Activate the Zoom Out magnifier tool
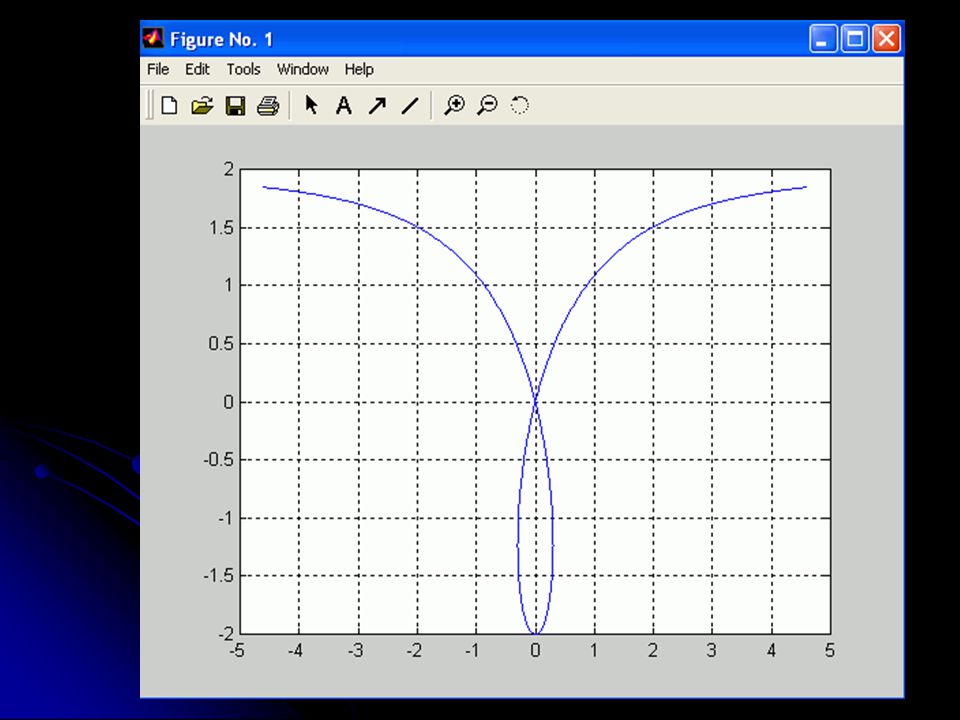This screenshot has height=720, width=960. (487, 105)
